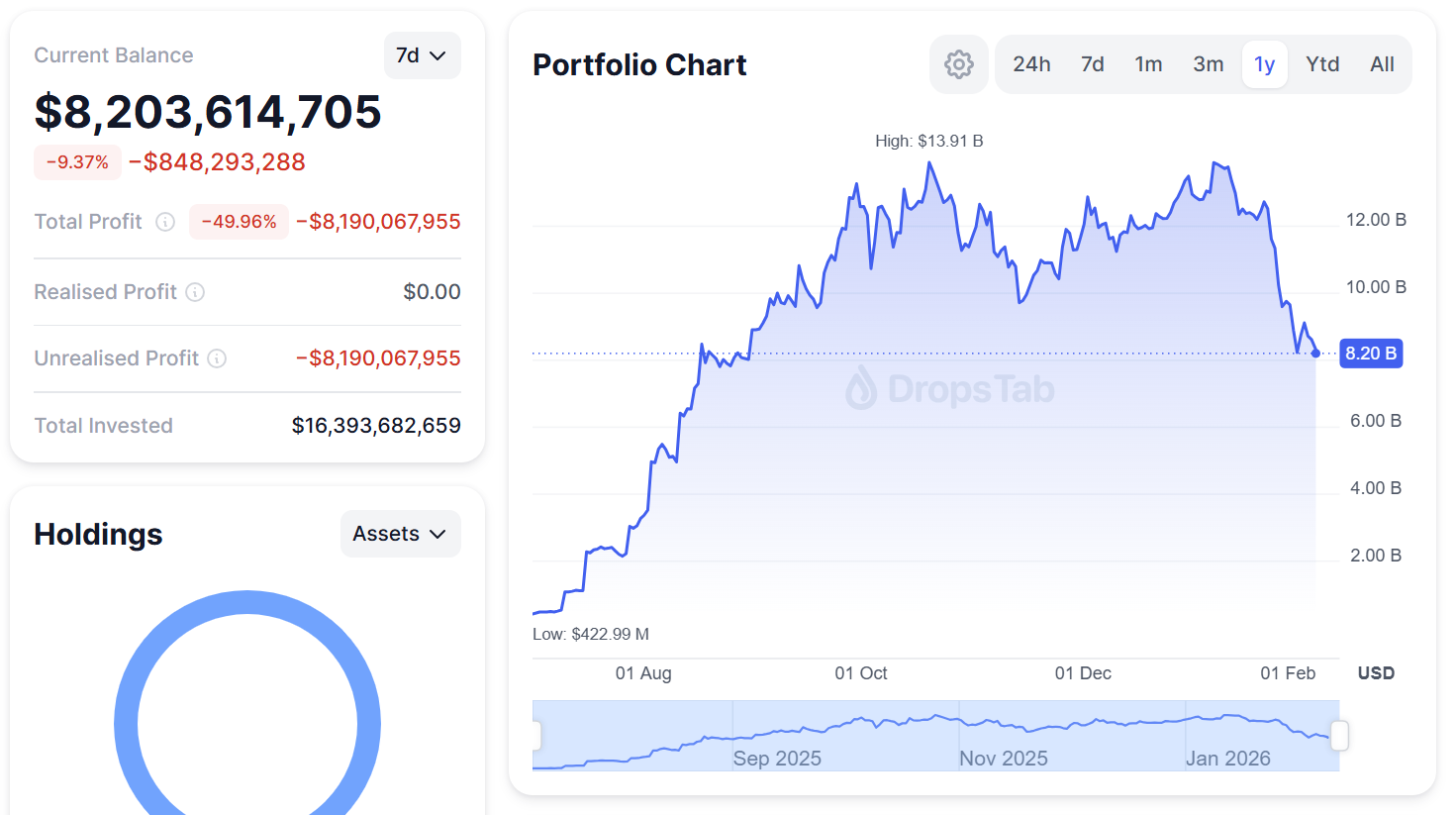Click the High: $13.91 B label
This screenshot has width=1456, height=815.
pos(928,141)
